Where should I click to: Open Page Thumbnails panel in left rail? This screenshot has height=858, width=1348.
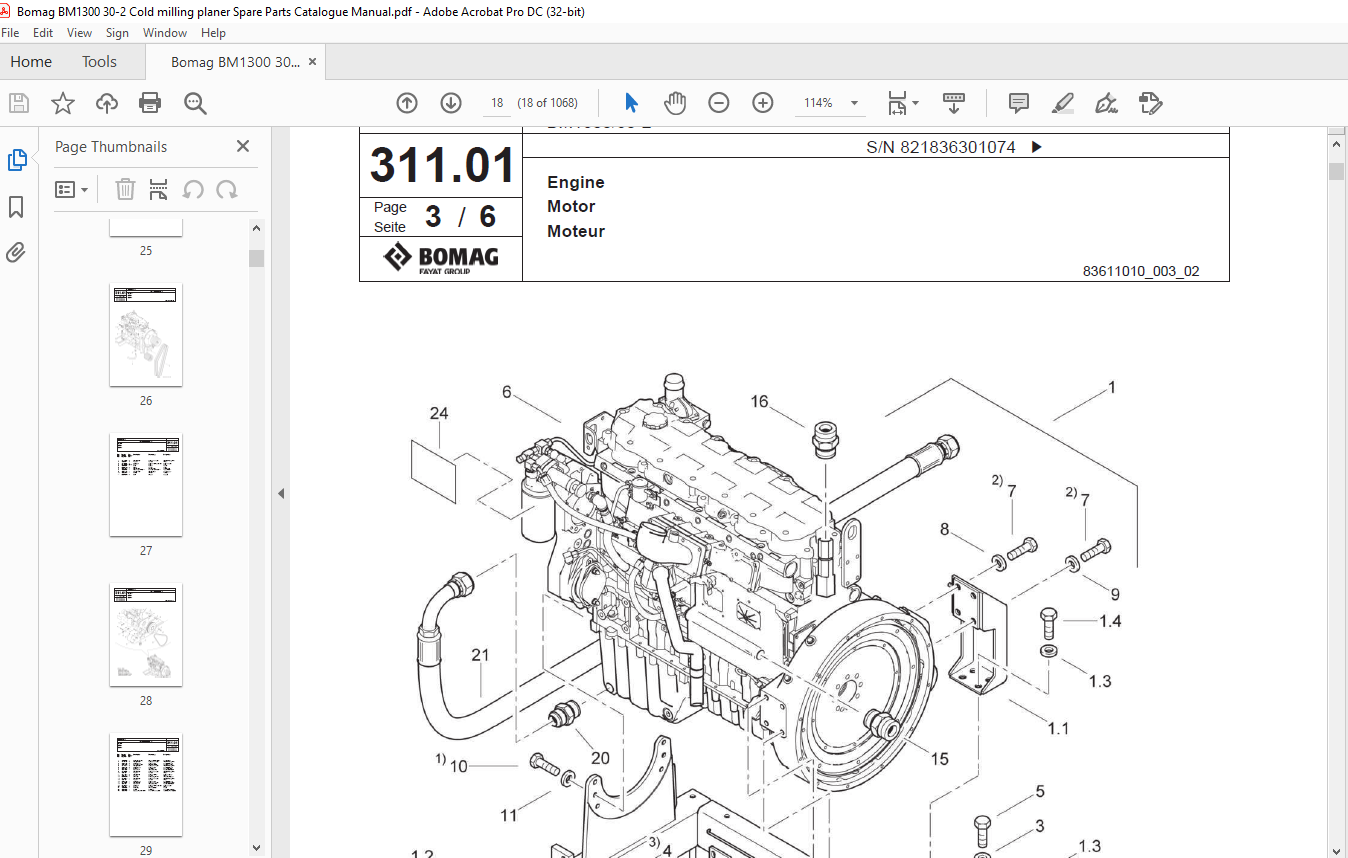17,160
